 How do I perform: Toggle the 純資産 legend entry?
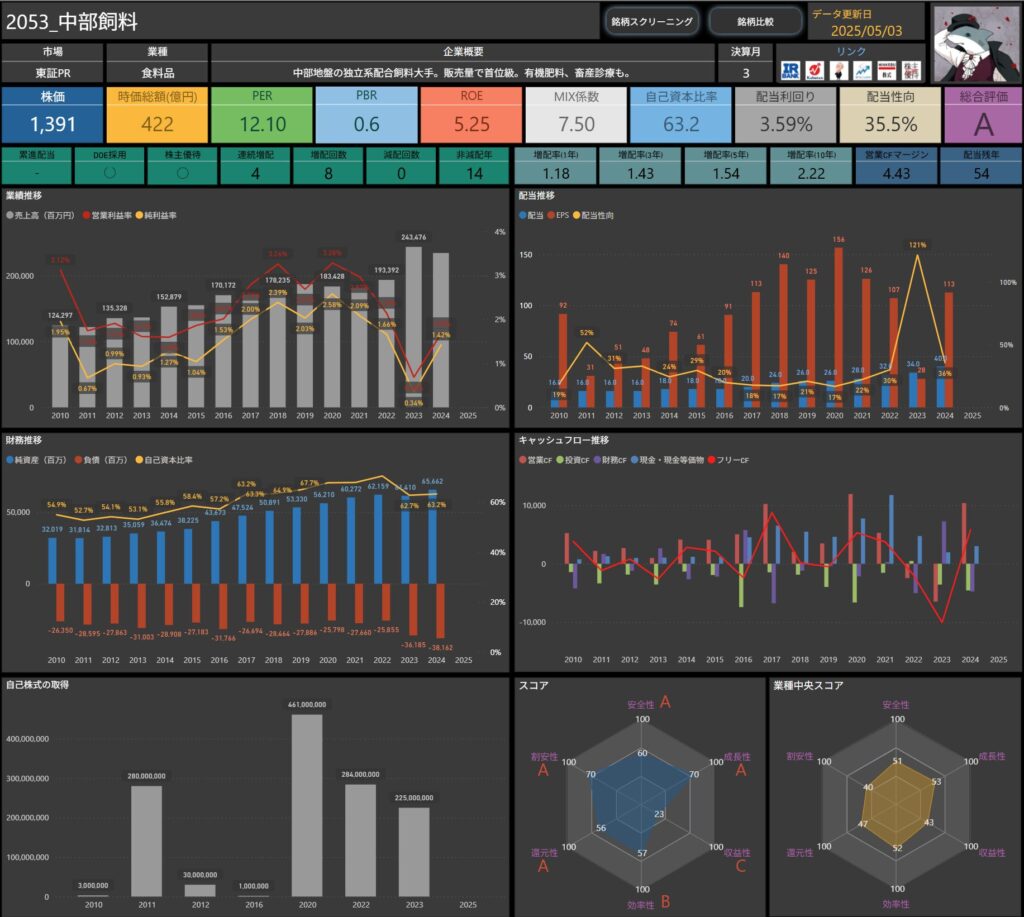(x=37, y=460)
